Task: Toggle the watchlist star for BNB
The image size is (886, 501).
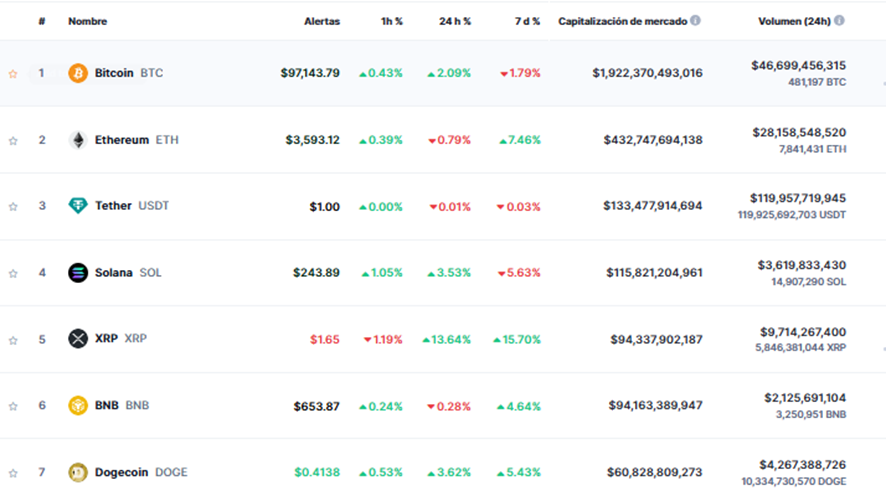Action: (13, 406)
